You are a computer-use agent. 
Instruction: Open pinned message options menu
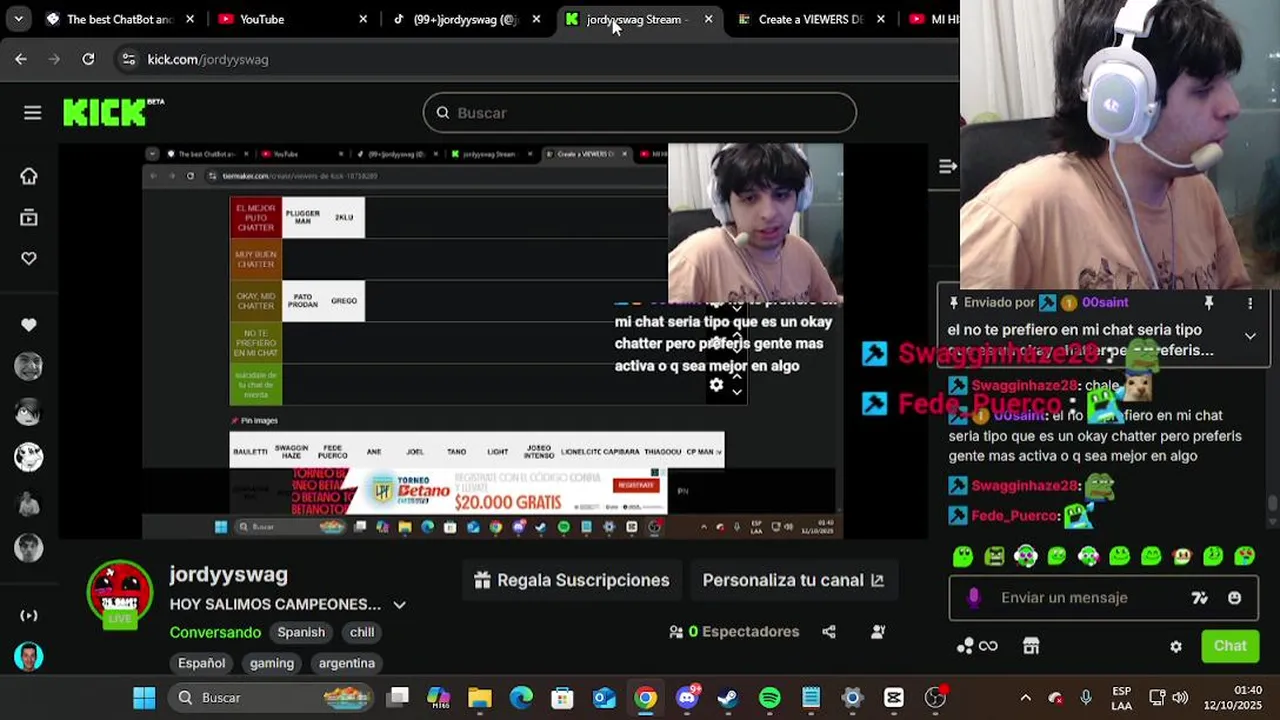(1250, 302)
